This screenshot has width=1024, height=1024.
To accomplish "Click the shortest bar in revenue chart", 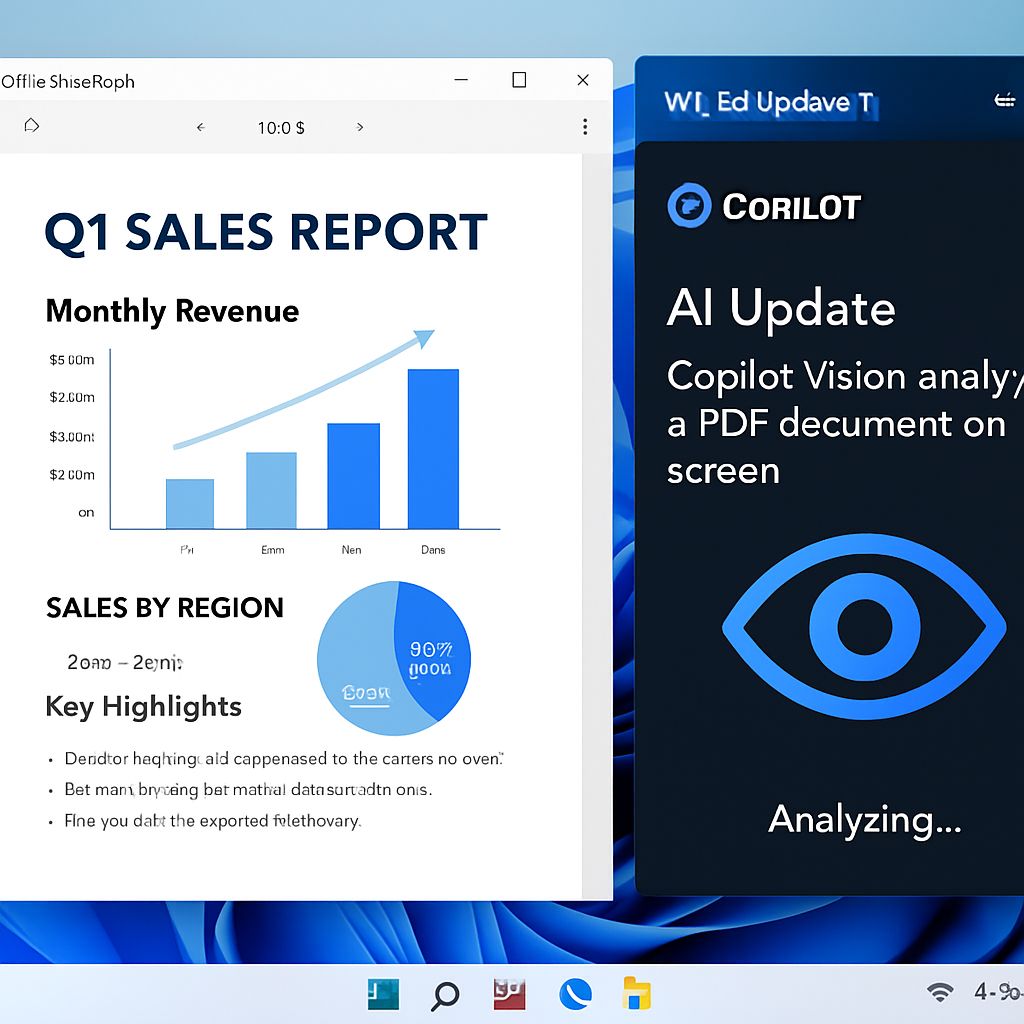I will coord(189,504).
